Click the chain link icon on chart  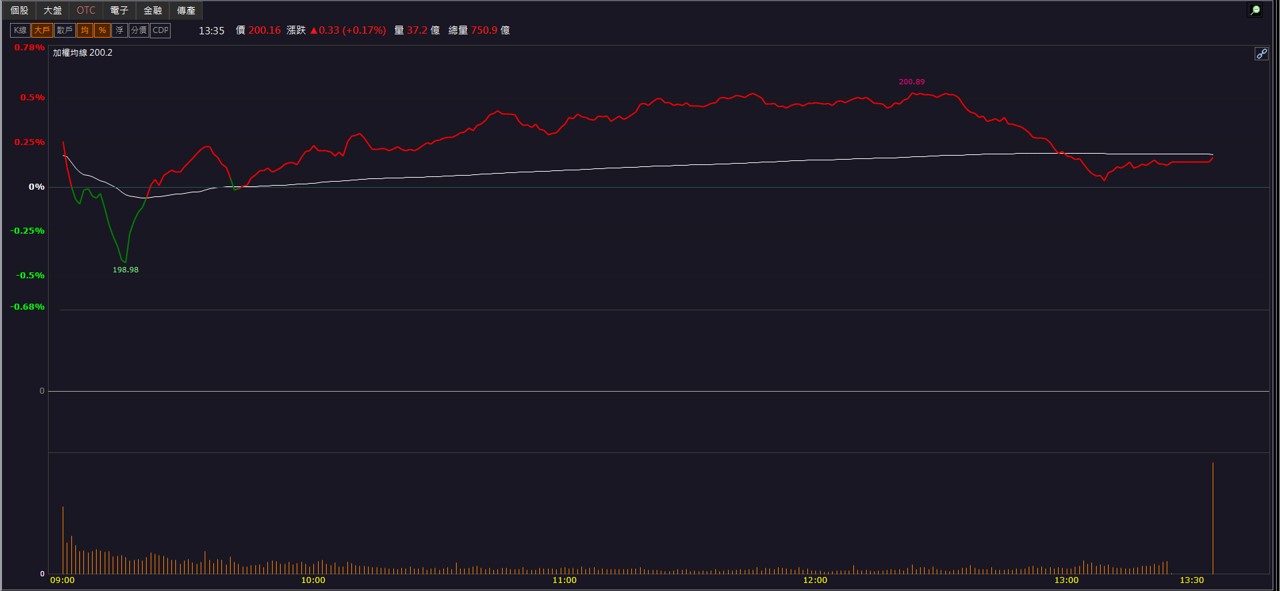coord(1262,54)
